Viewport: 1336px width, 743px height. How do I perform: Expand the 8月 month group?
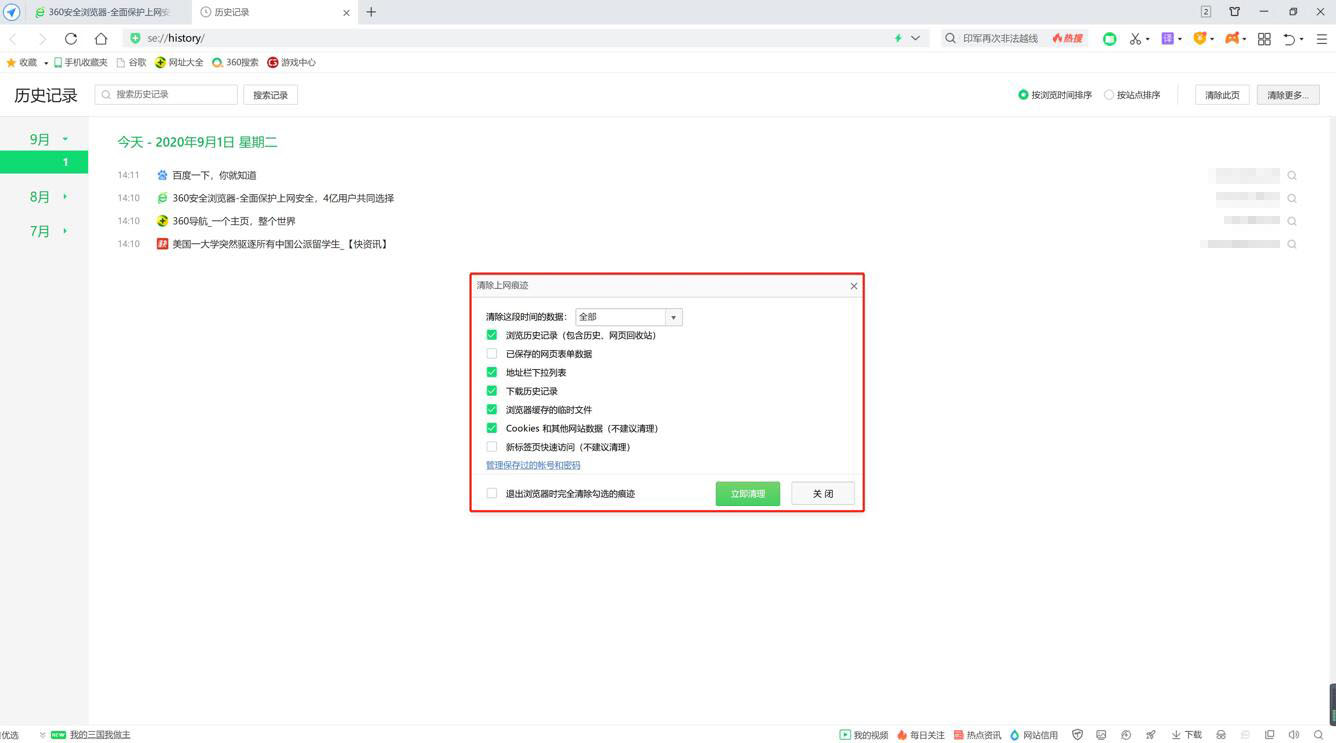65,197
